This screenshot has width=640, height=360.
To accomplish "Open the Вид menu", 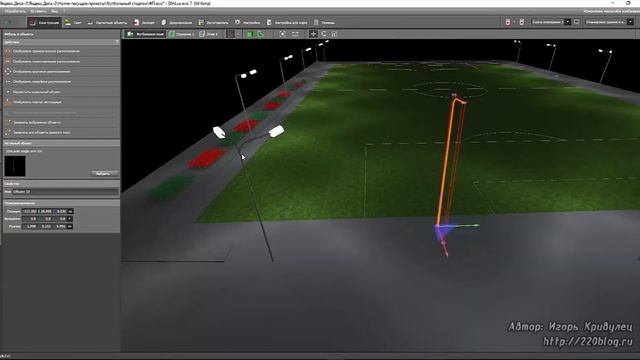I will point(54,11).
